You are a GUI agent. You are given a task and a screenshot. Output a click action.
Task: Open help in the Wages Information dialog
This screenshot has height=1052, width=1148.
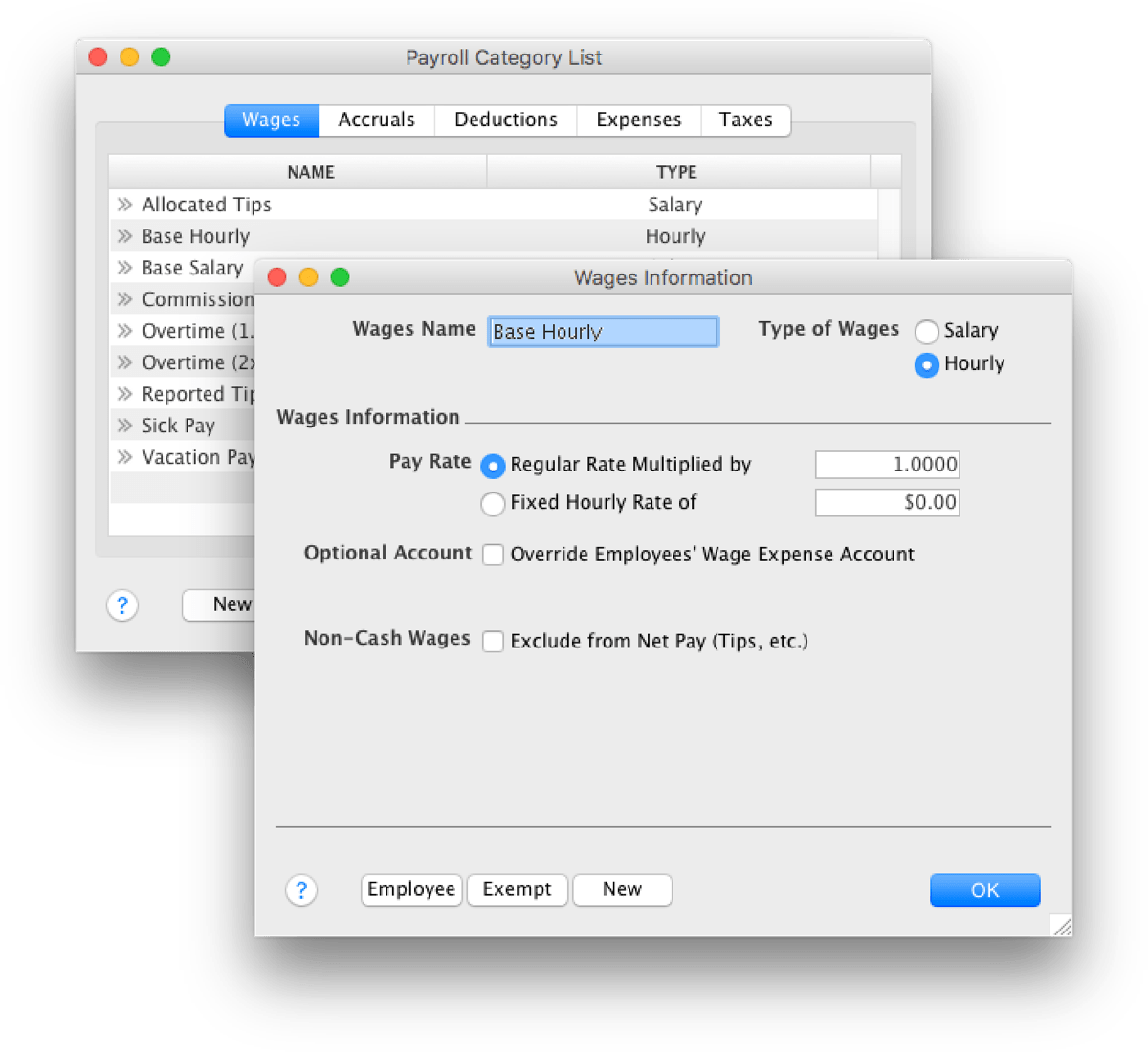pos(302,890)
